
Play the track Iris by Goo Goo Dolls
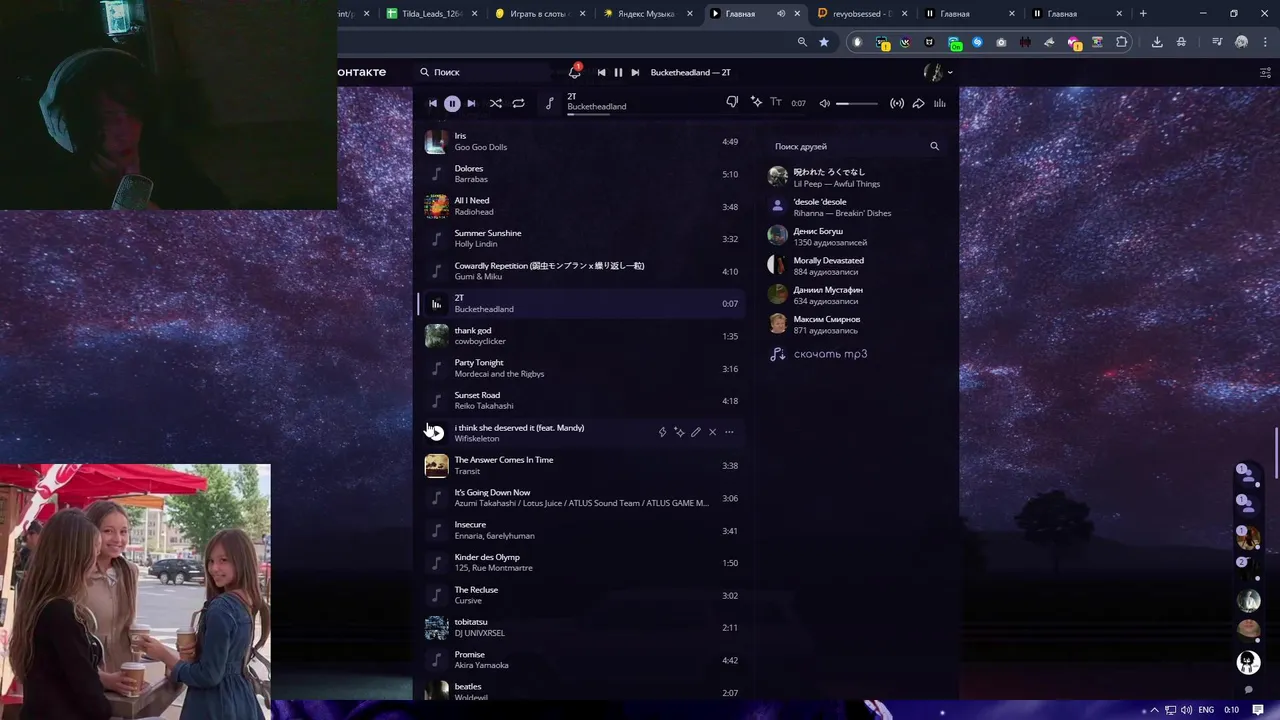[436, 142]
